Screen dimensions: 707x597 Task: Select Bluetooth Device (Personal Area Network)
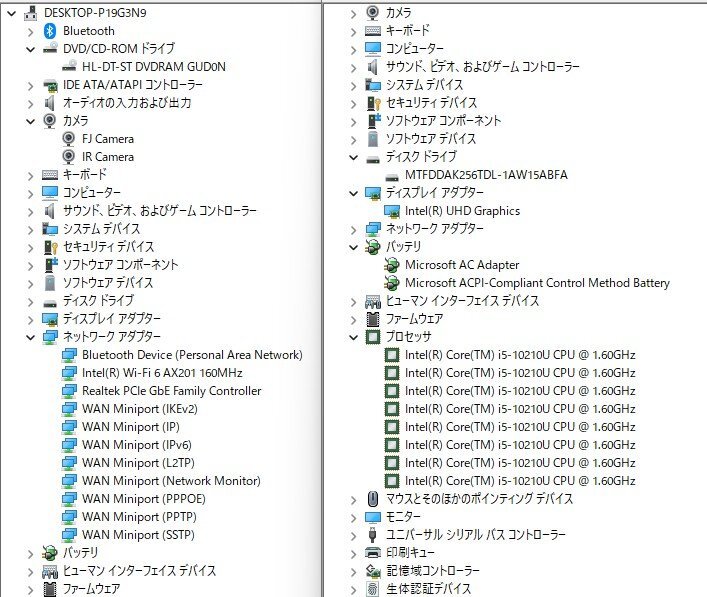[192, 355]
